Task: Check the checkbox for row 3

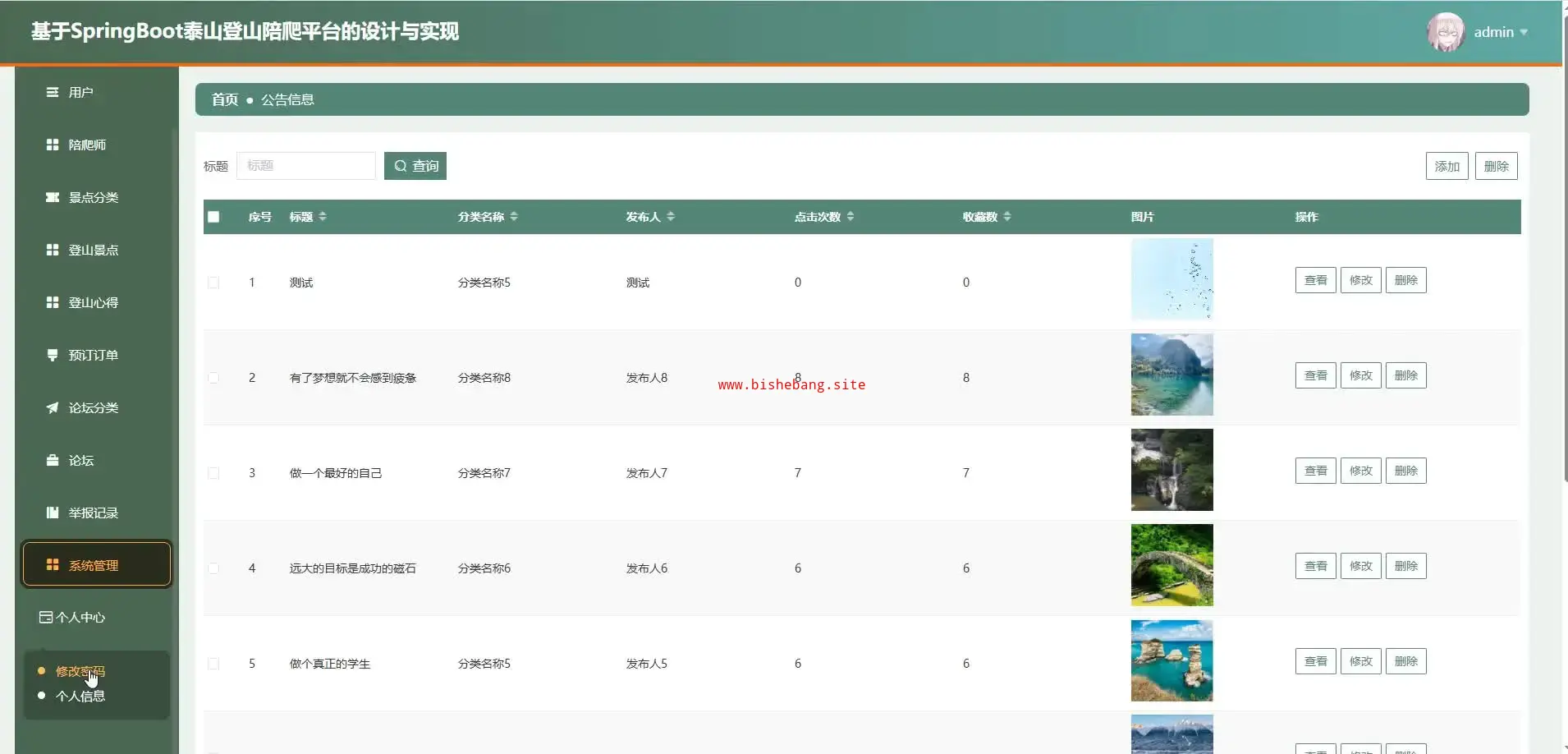Action: 213,473
